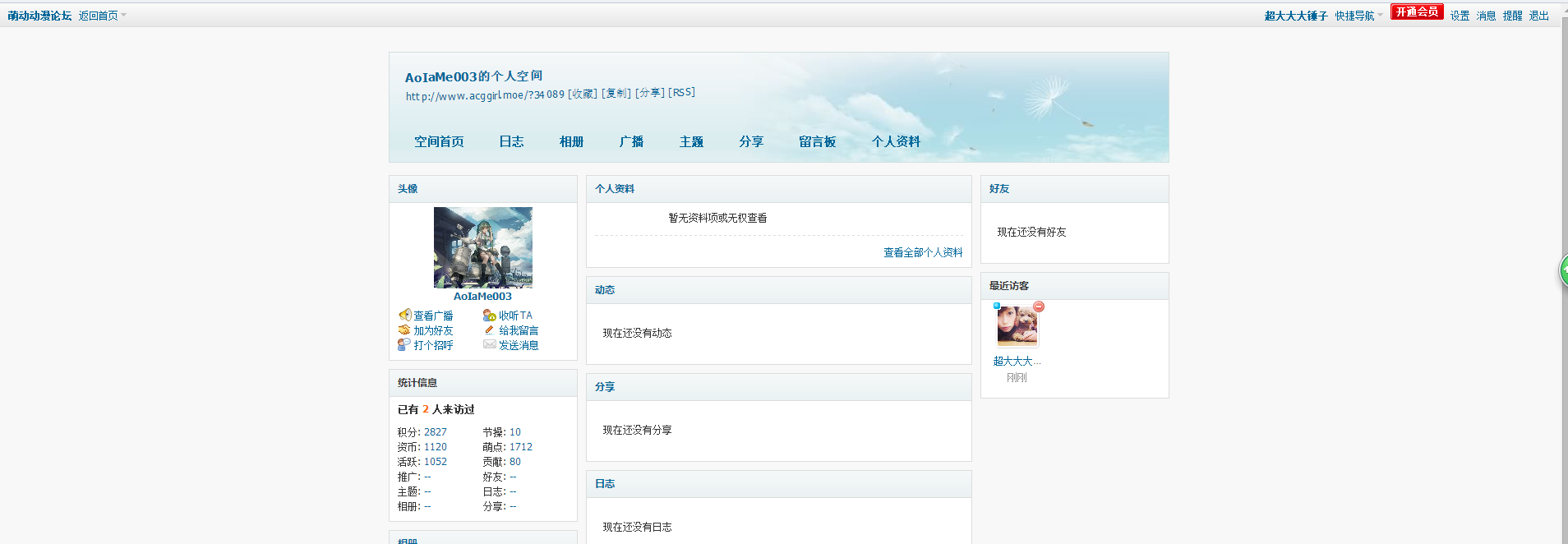Click the pencil icon for 给我留言

point(490,330)
